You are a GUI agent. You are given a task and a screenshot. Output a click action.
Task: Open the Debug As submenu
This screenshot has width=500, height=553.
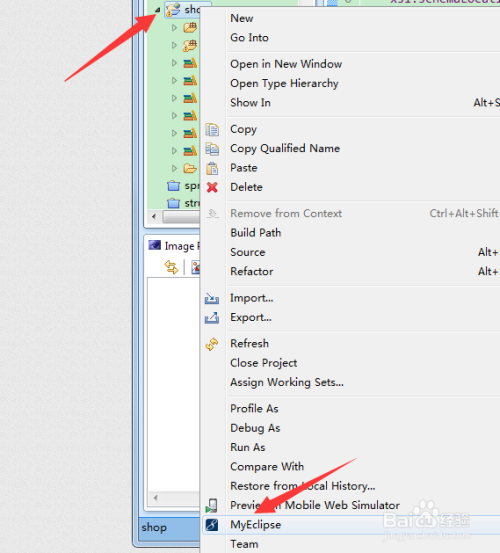(255, 428)
